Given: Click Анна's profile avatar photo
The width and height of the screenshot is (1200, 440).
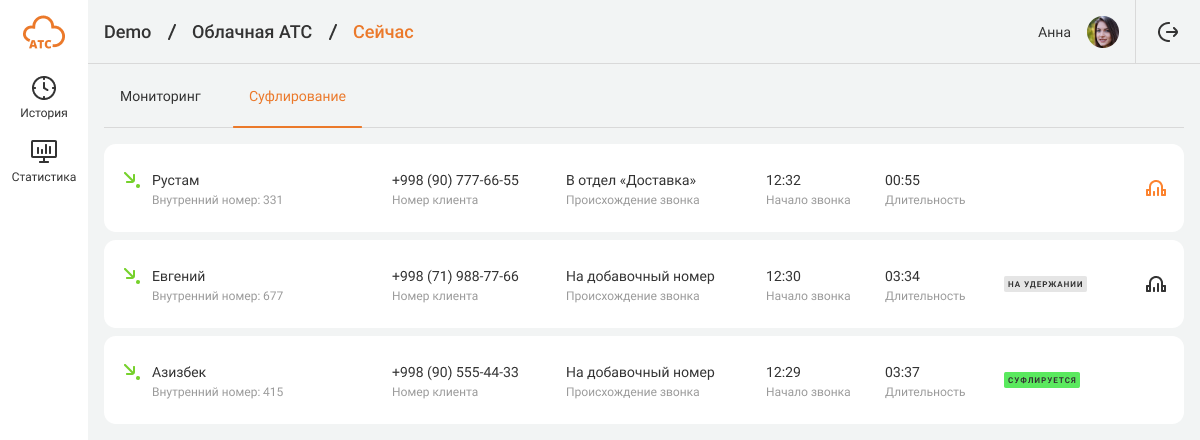Looking at the screenshot, I should 1103,32.
